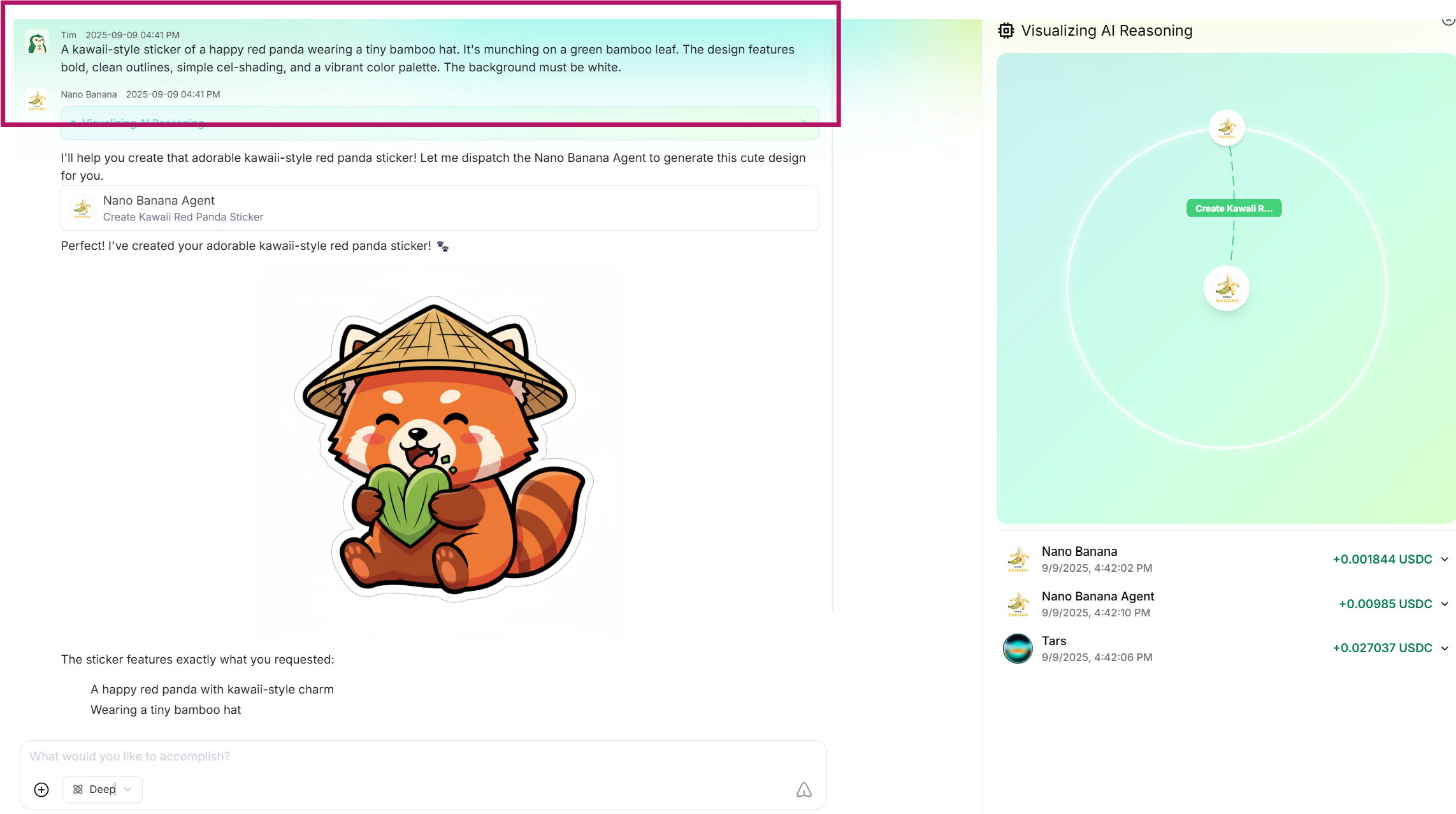Click the Tars avatar in transaction list
This screenshot has width=1456, height=814.
(1018, 648)
